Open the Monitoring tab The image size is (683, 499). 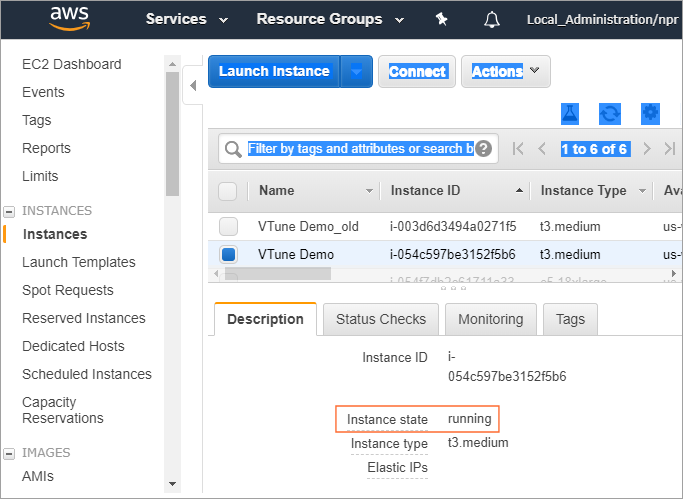[490, 319]
